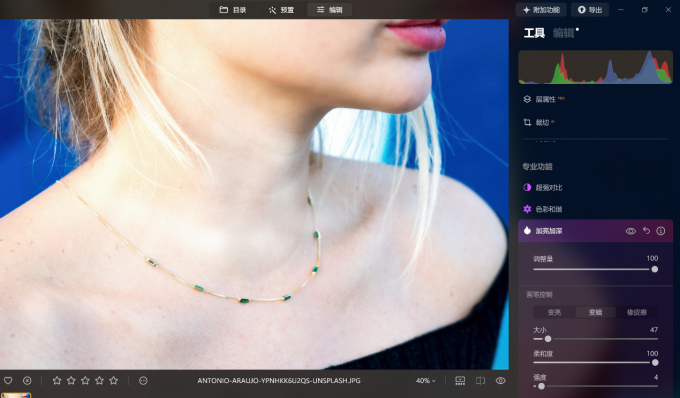The width and height of the screenshot is (680, 398).
Task: Open Dodge & Burn info icon
Action: click(660, 231)
